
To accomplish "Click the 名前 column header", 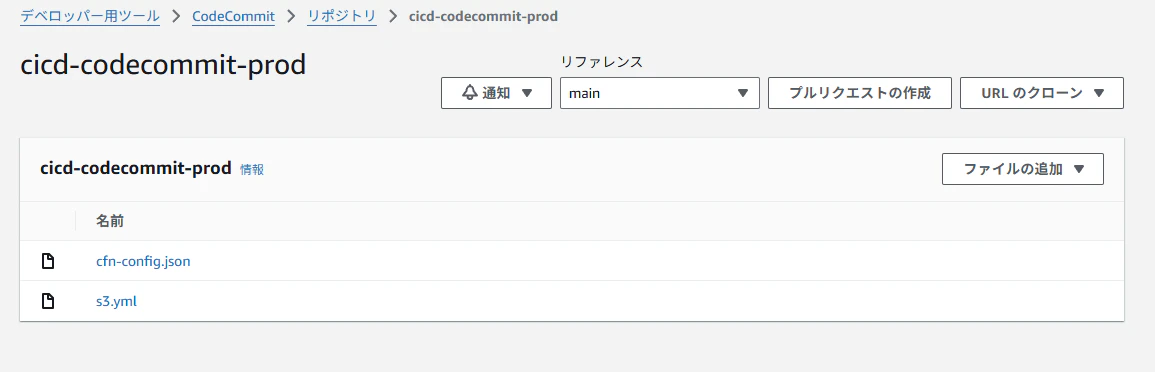I will pyautogui.click(x=109, y=221).
